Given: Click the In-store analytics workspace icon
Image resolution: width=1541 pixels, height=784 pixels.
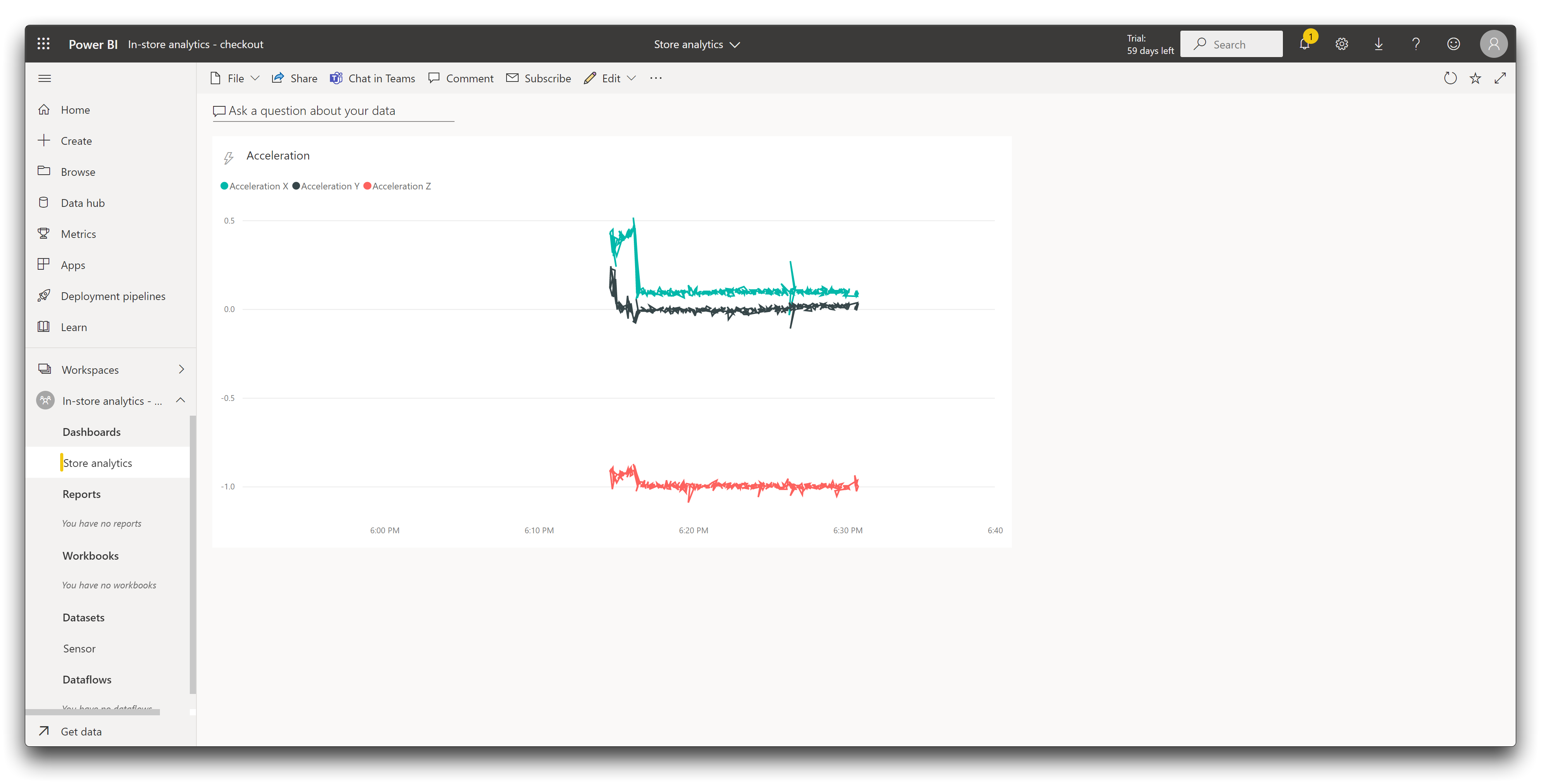Looking at the screenshot, I should [x=45, y=400].
